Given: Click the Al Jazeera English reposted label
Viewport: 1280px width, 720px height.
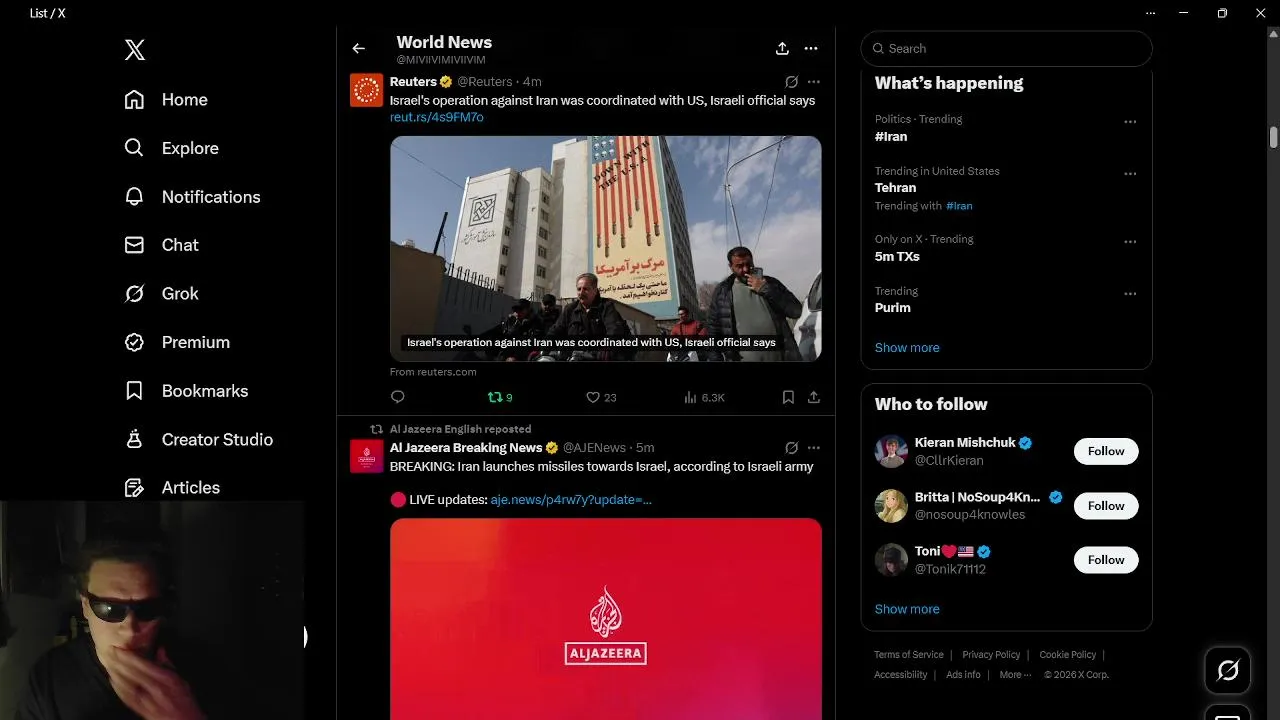Looking at the screenshot, I should (x=460, y=429).
